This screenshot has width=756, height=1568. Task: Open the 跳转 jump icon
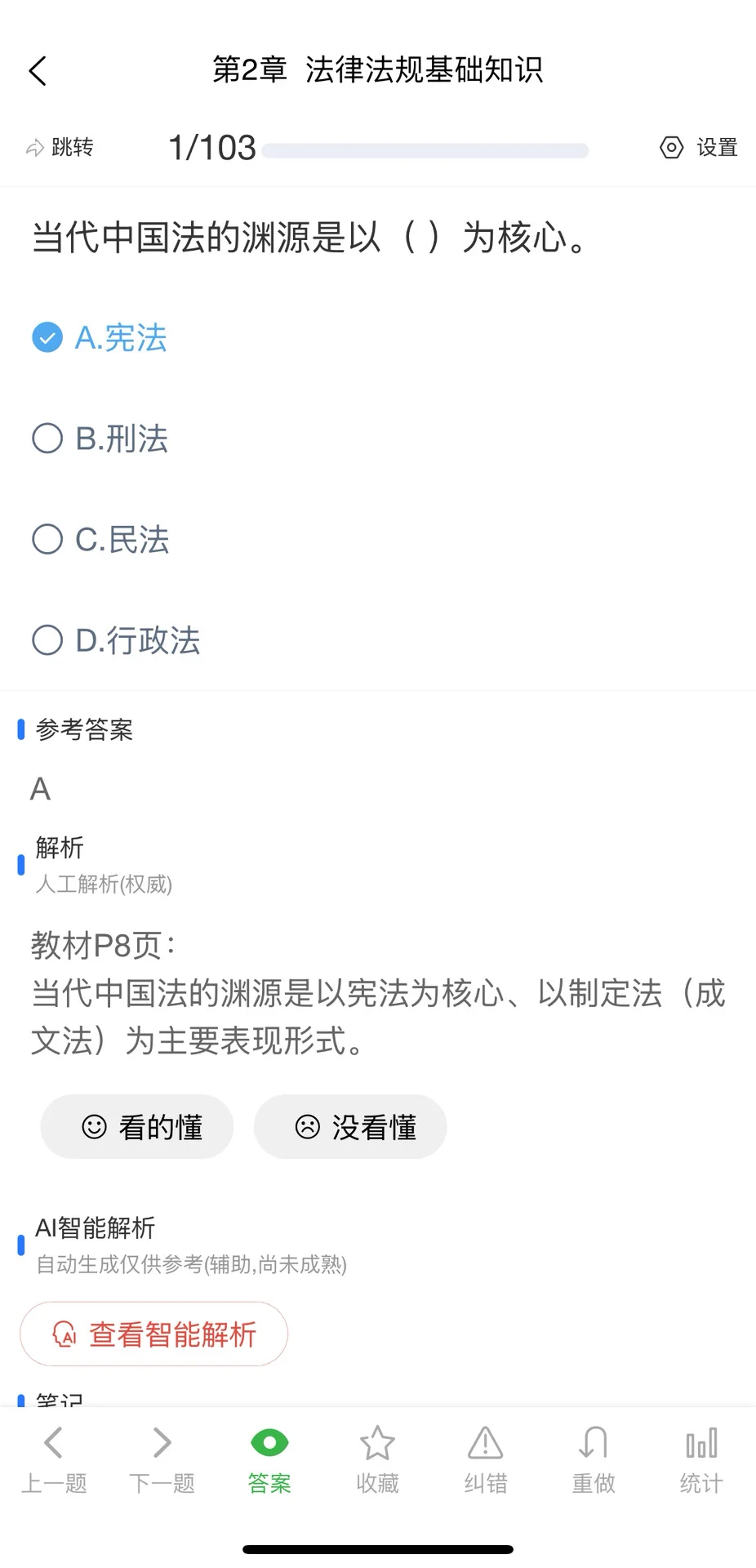pyautogui.click(x=35, y=148)
